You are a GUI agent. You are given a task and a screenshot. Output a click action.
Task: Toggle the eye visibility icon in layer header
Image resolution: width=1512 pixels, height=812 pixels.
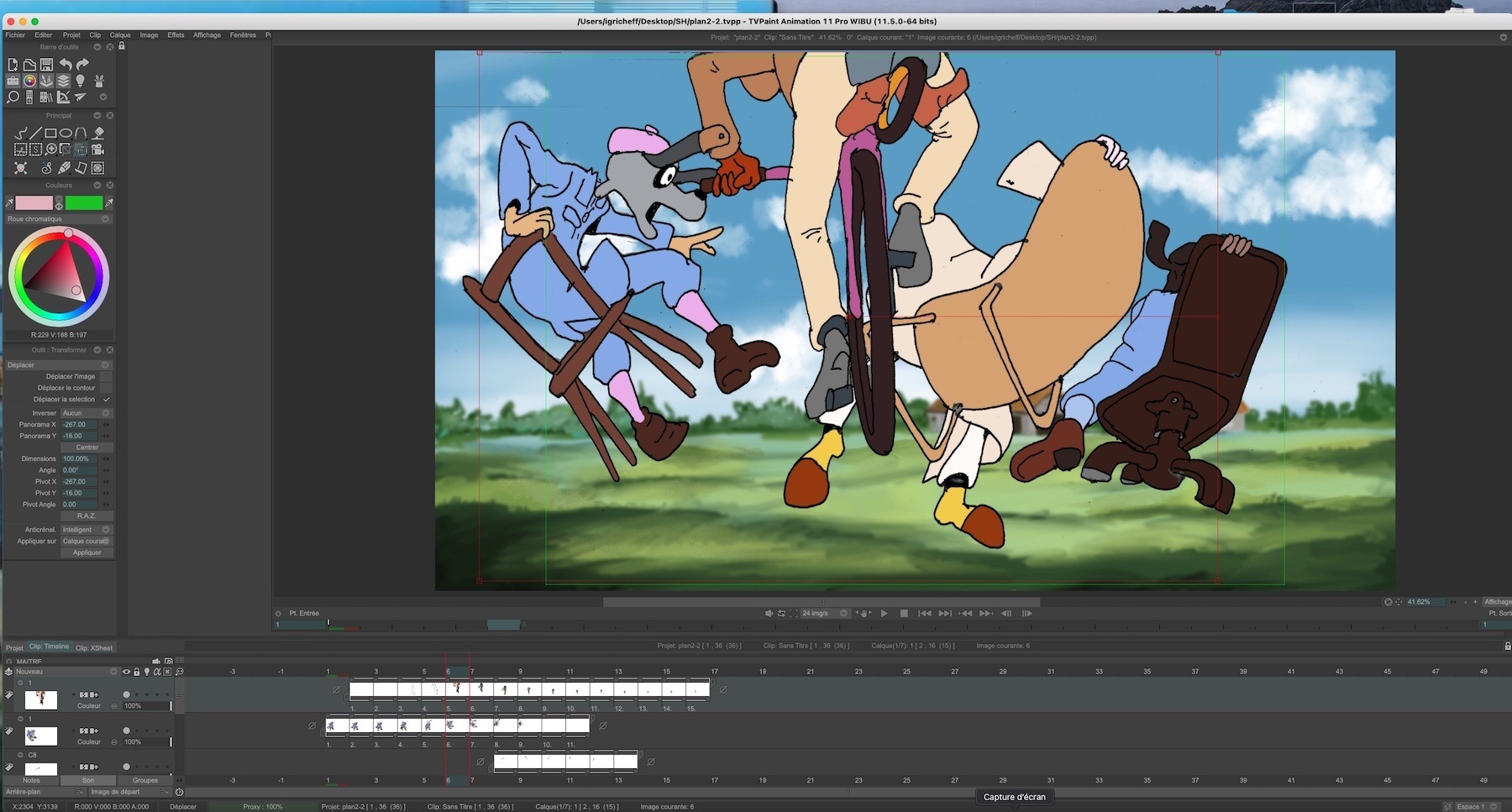point(127,672)
